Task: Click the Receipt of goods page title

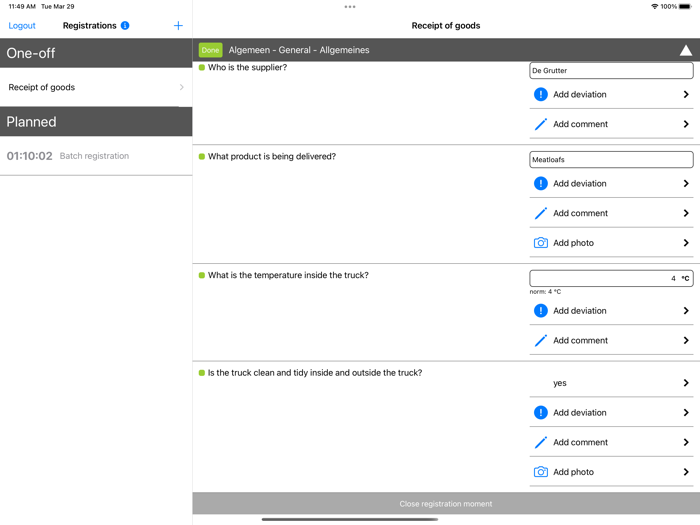Action: [x=446, y=25]
